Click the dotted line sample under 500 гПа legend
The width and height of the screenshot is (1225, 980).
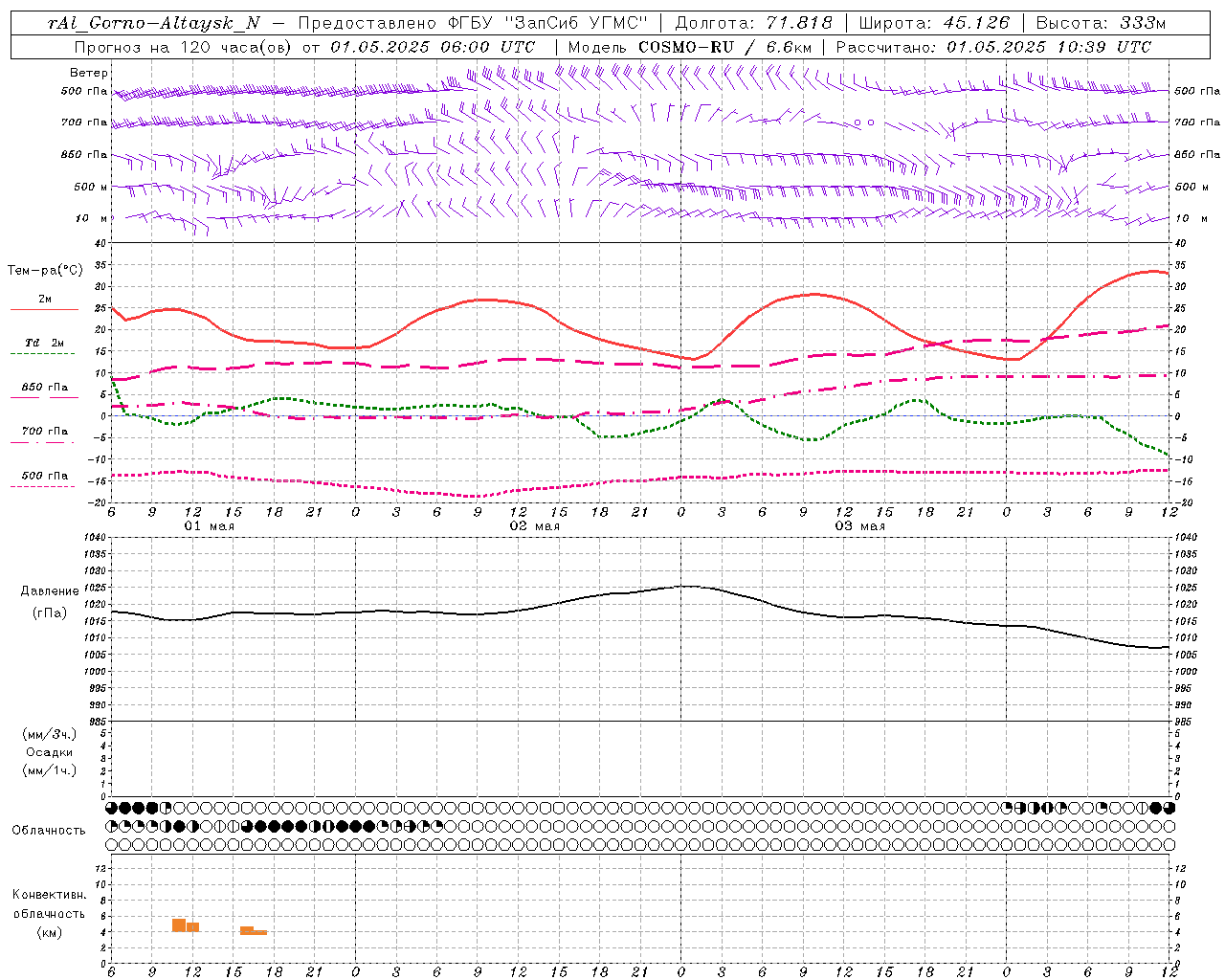coord(42,487)
